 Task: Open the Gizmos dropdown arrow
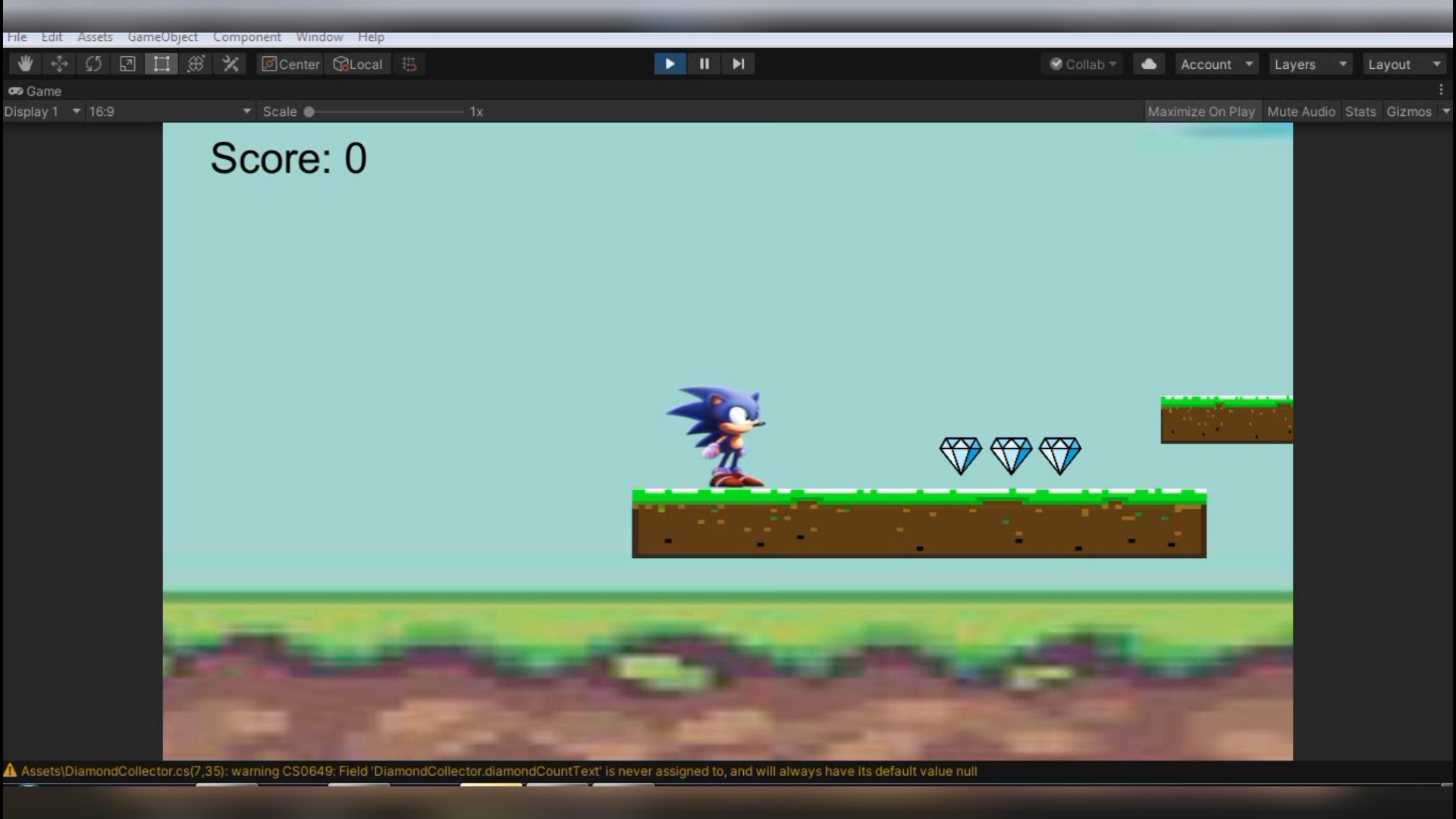pyautogui.click(x=1445, y=111)
